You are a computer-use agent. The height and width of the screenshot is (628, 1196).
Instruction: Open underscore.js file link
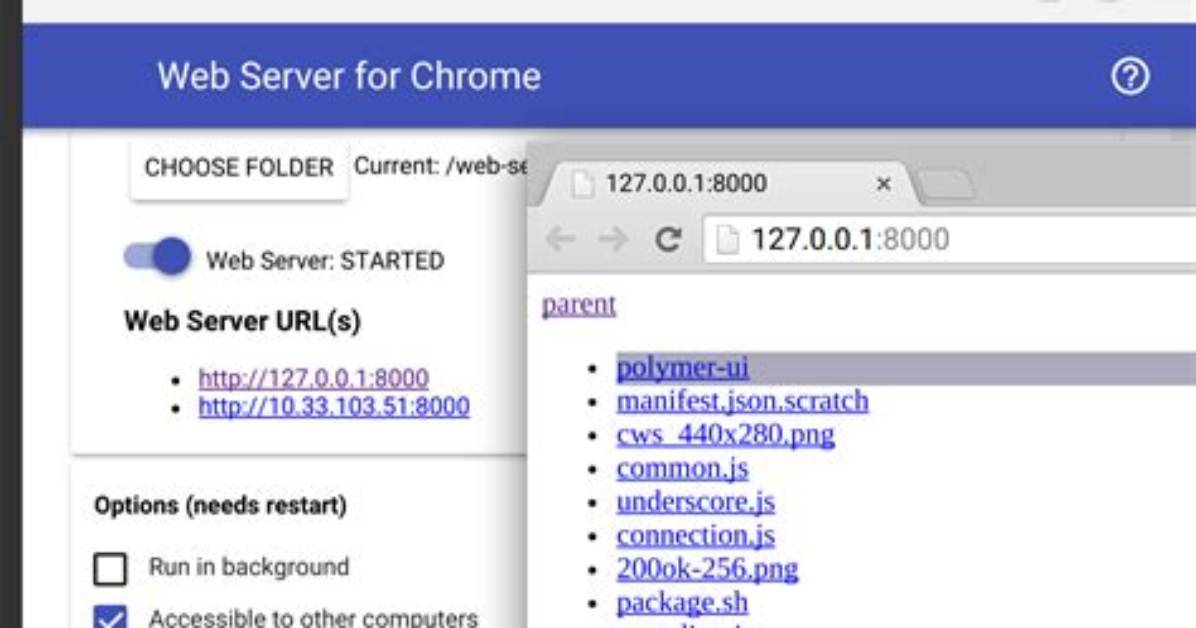(696, 502)
